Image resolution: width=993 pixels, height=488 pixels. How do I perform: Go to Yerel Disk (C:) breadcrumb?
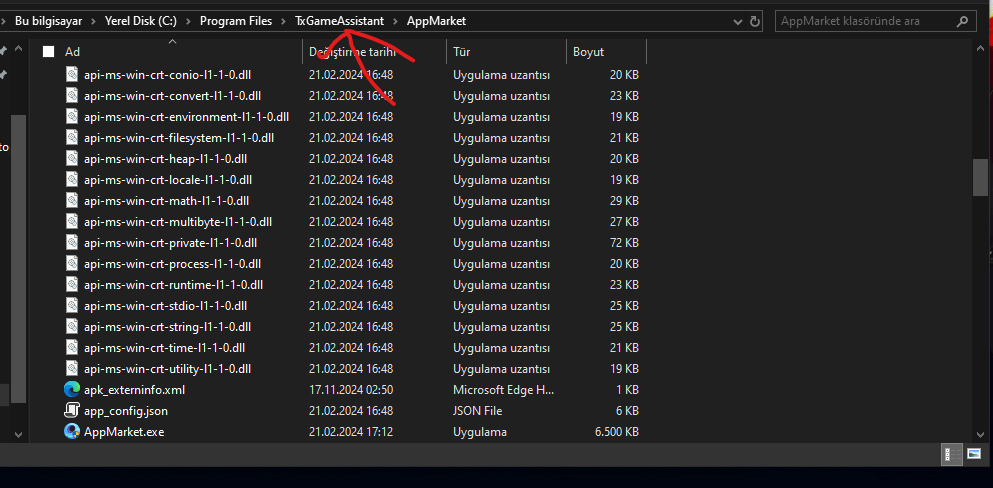click(141, 21)
